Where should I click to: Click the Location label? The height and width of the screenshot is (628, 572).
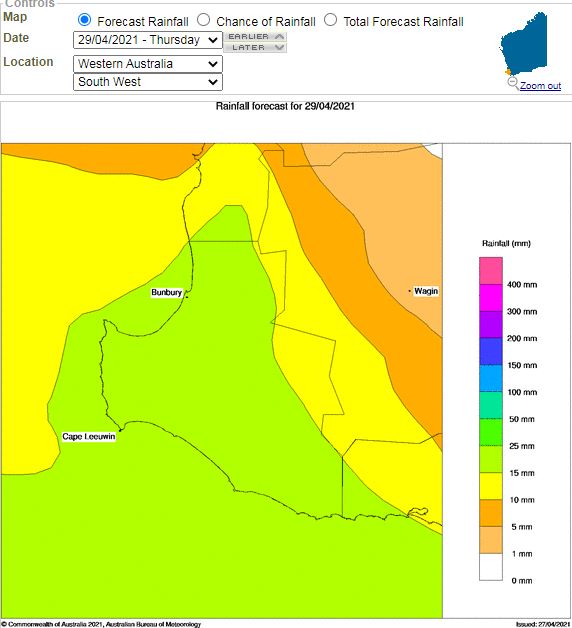click(28, 62)
